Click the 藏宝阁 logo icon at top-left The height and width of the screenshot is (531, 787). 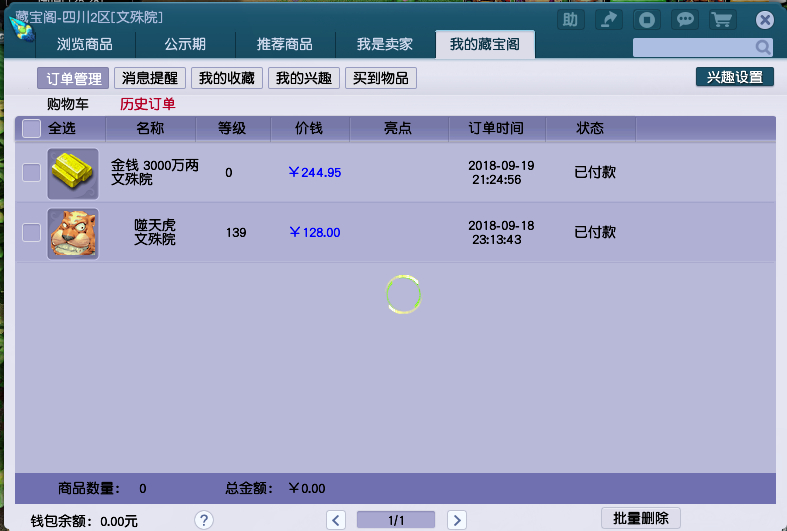point(21,28)
